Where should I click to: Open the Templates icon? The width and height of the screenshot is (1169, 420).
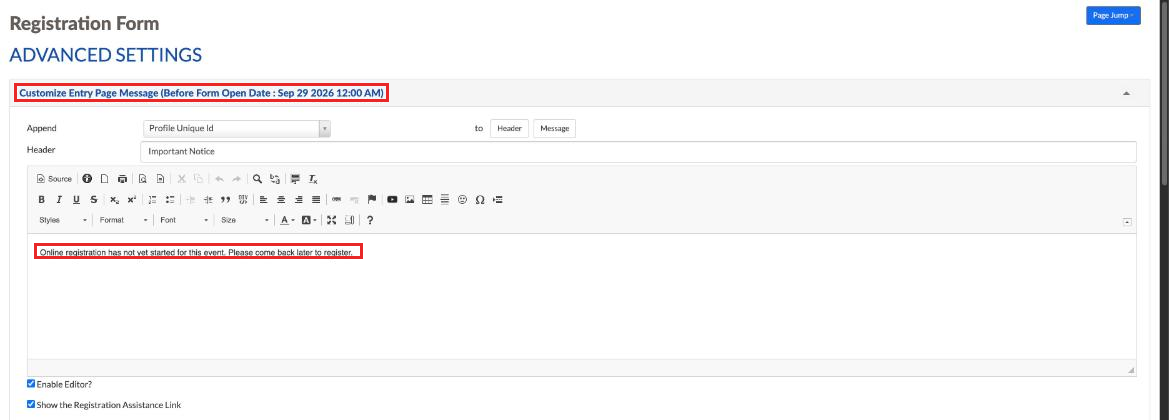pos(160,179)
